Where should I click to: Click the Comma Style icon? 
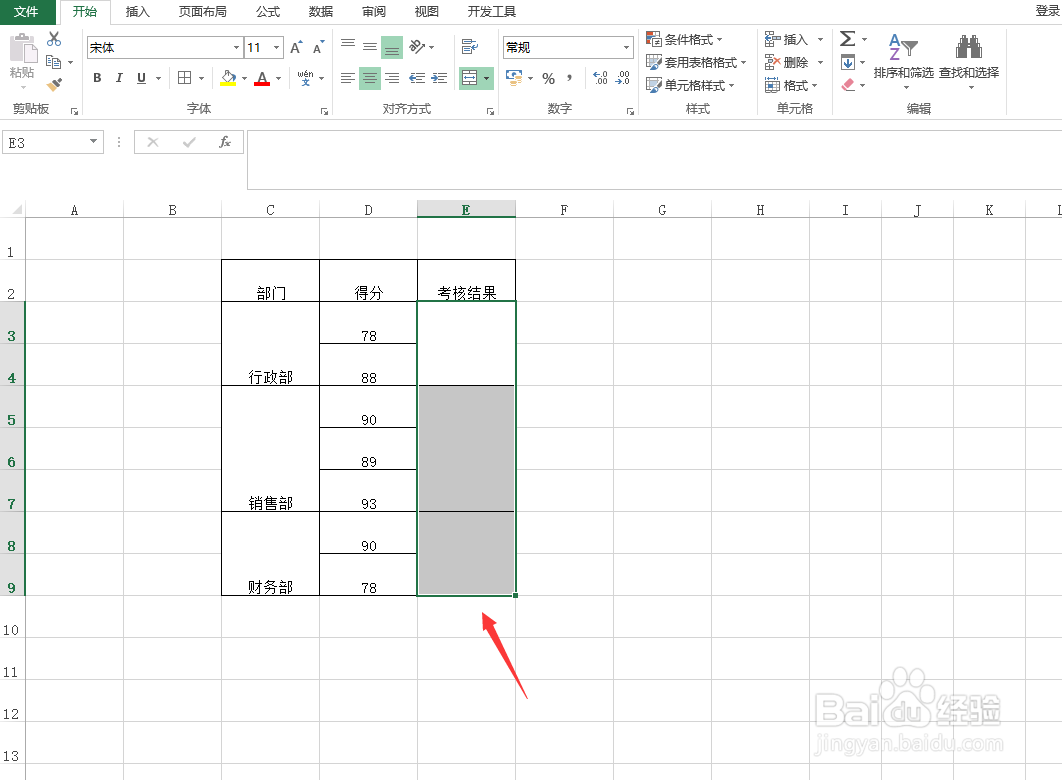[x=569, y=76]
